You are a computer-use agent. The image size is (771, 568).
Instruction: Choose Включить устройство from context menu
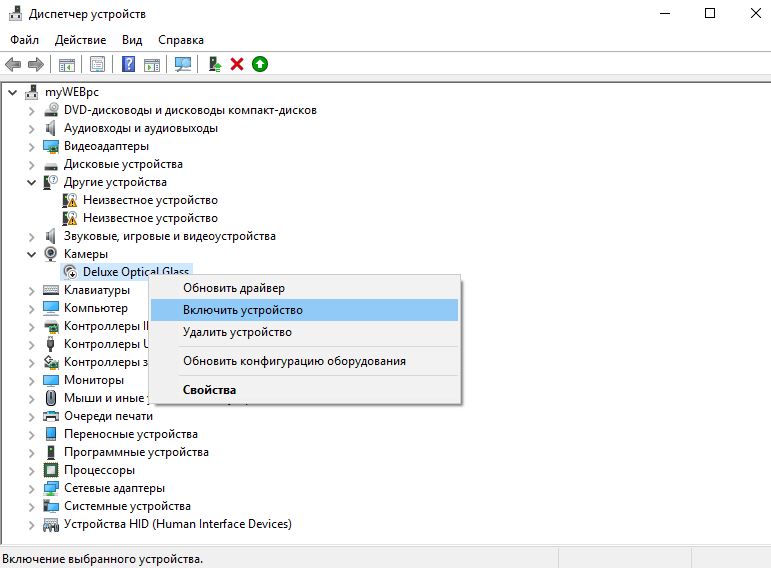304,310
